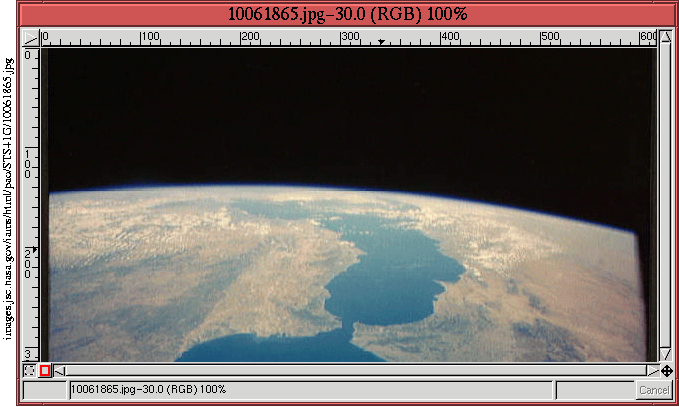Image resolution: width=679 pixels, height=407 pixels.
Task: Click the vertical scrollbar up arrow
Action: pyautogui.click(x=667, y=38)
